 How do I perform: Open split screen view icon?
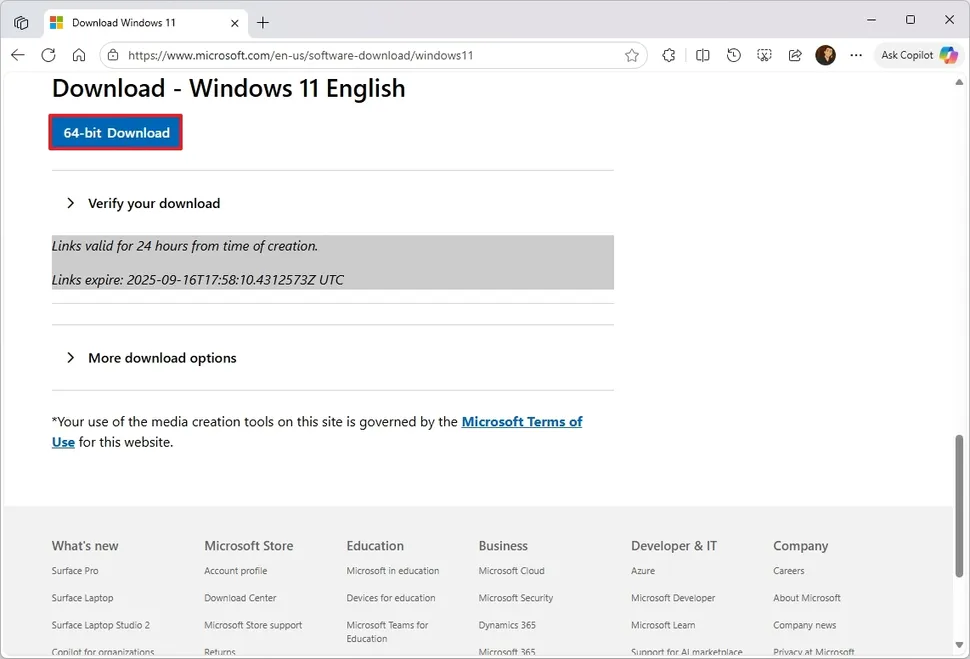[703, 56]
